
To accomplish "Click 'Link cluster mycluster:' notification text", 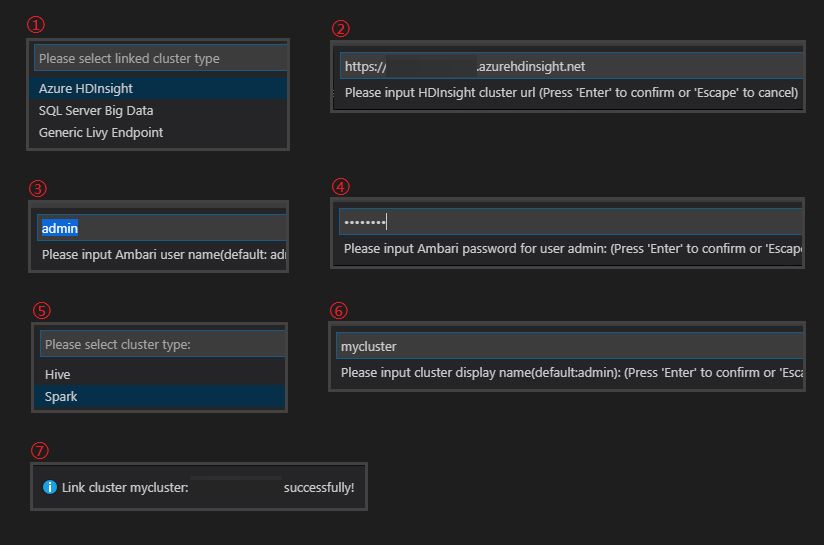I will coord(125,488).
